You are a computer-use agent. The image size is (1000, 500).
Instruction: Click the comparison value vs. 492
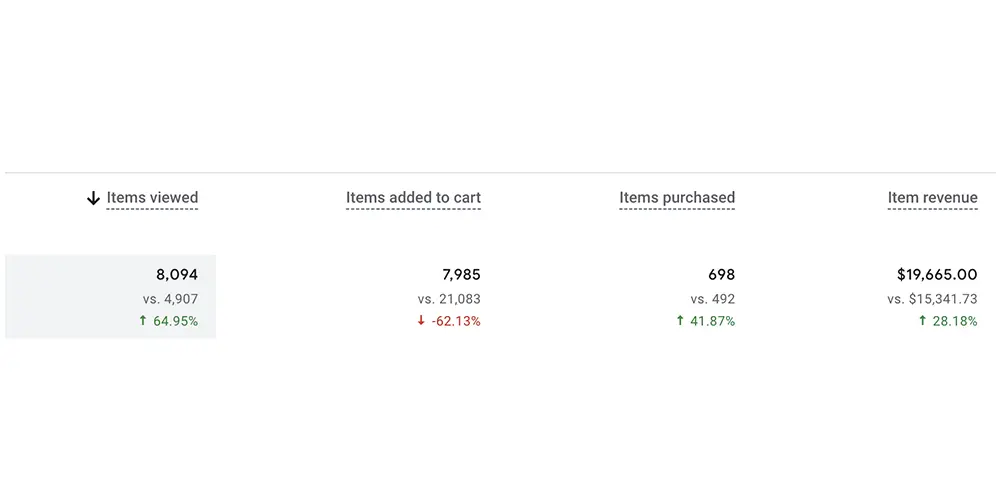pyautogui.click(x=712, y=299)
